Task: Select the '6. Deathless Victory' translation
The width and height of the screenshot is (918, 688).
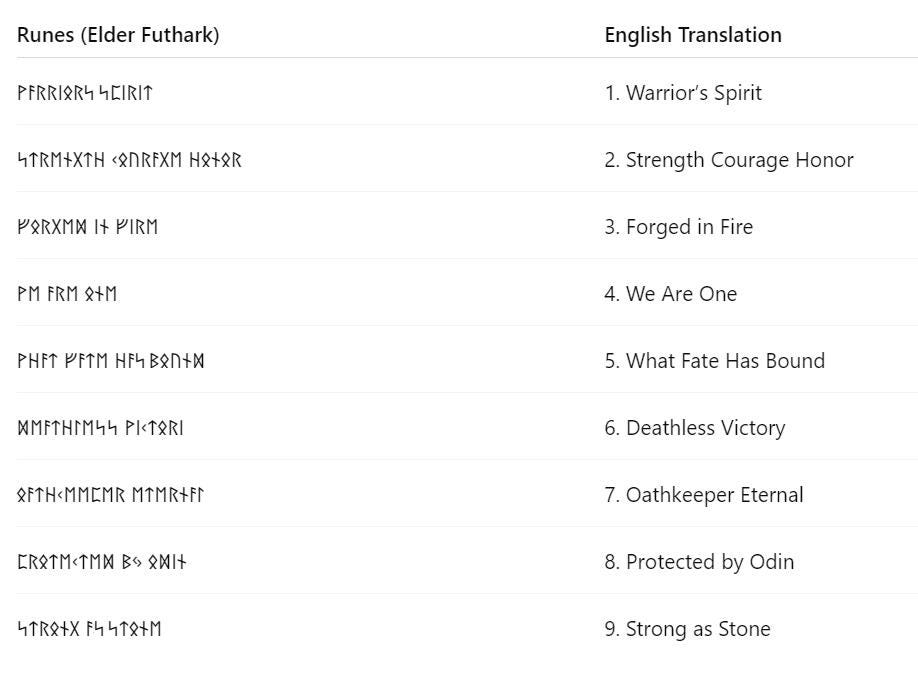Action: (694, 428)
